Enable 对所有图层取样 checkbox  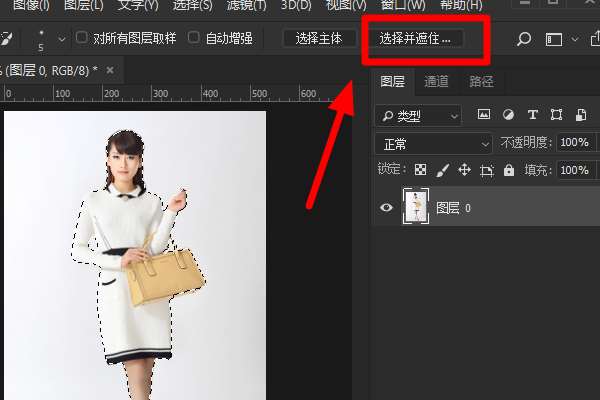82,38
